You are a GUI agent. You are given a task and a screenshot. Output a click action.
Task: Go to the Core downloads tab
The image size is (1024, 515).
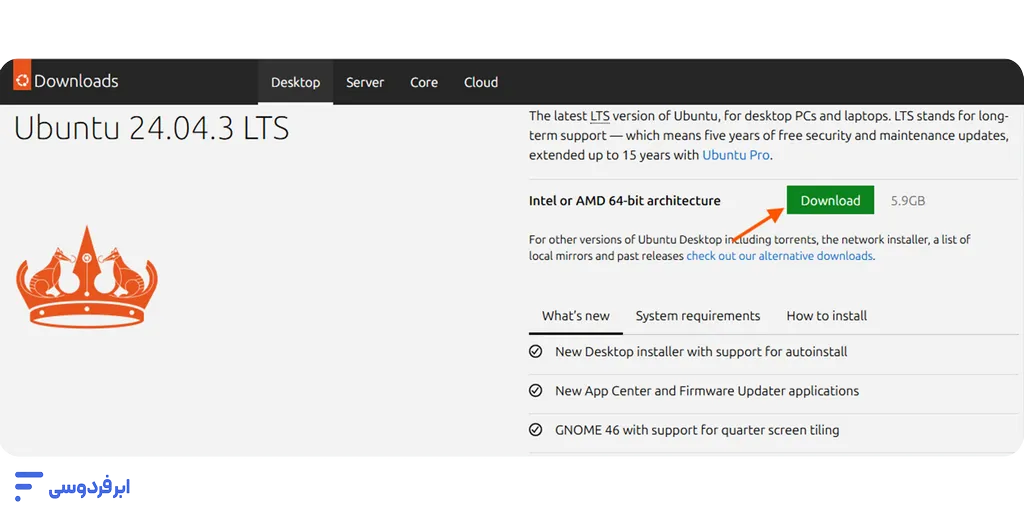pyautogui.click(x=424, y=82)
